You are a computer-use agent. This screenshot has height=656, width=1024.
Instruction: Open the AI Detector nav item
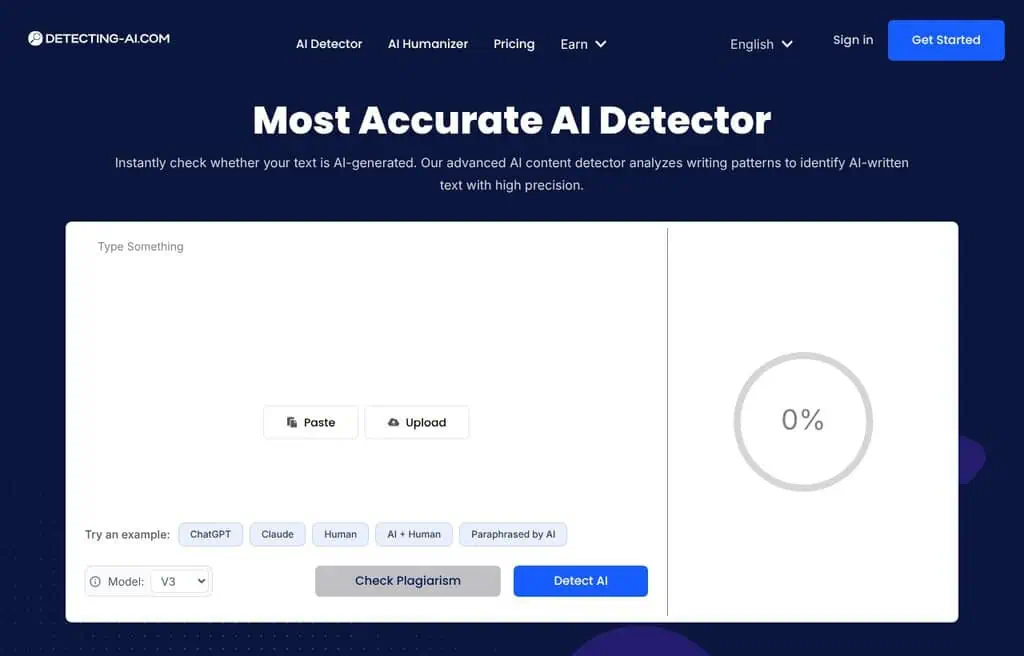(328, 44)
